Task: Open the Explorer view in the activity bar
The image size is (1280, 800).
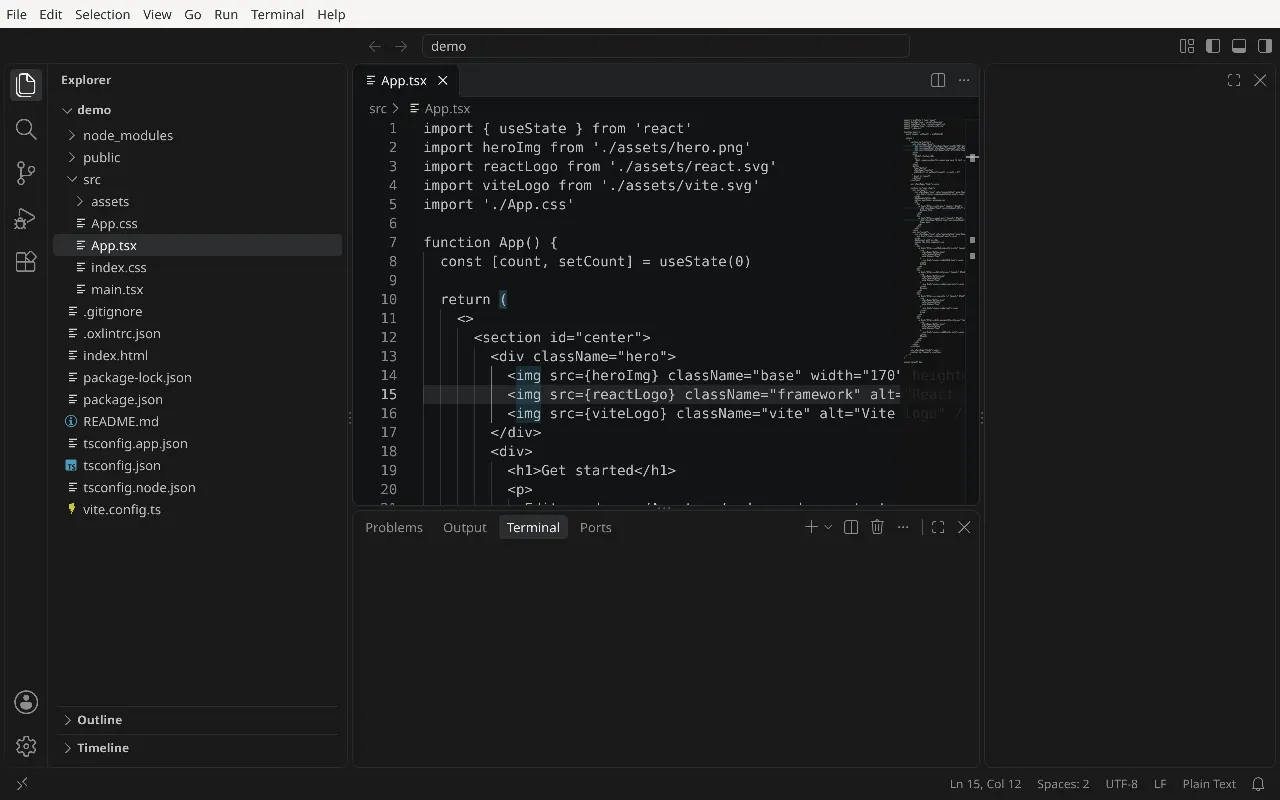Action: point(26,85)
